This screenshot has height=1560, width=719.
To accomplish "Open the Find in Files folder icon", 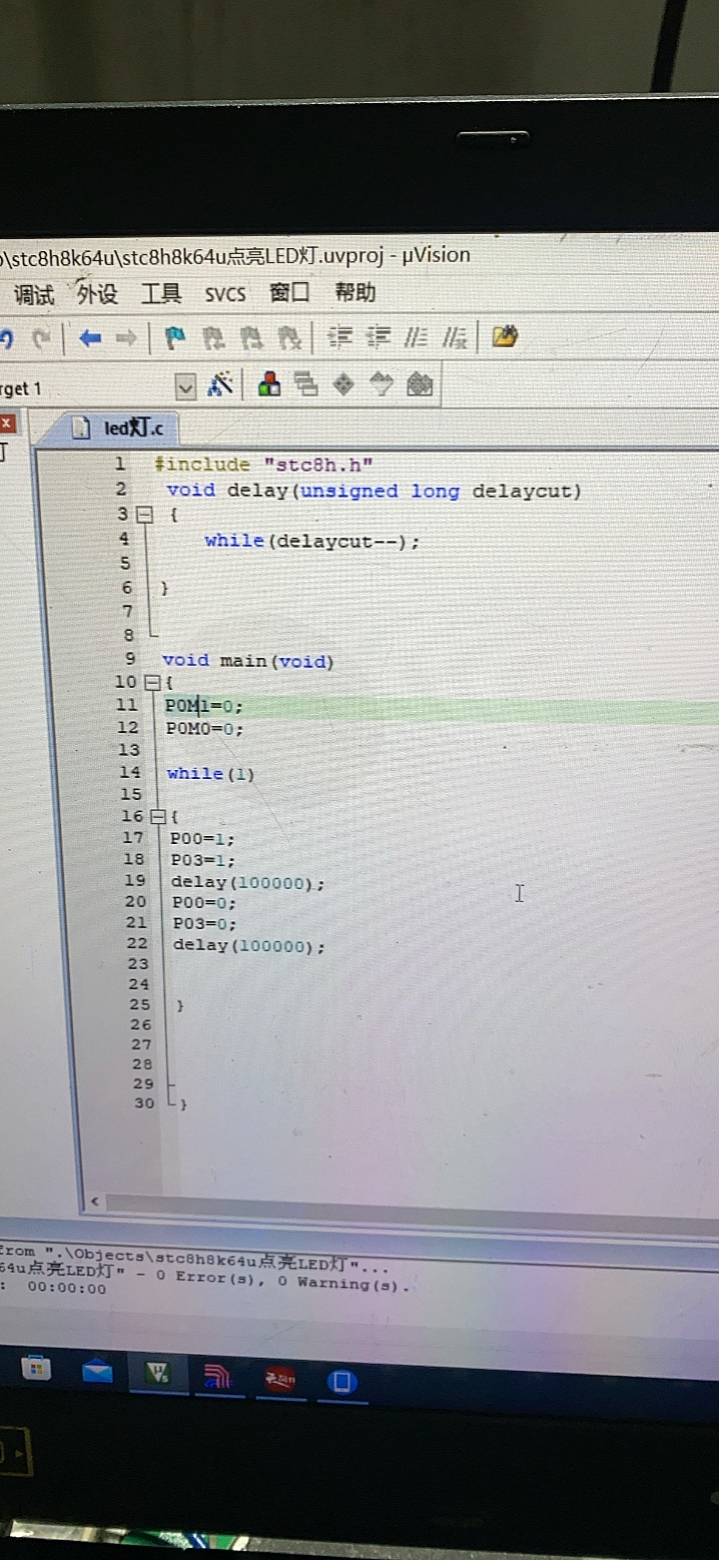I will (505, 336).
